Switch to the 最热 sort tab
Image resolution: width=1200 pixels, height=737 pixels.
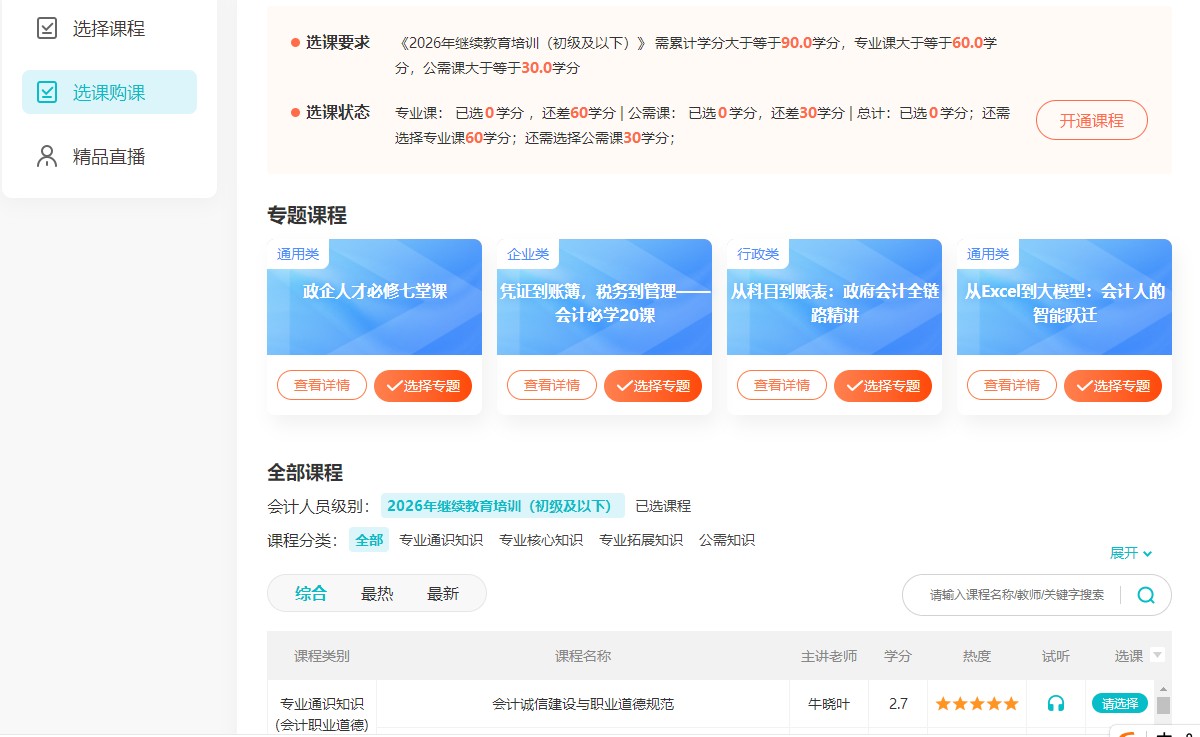click(377, 592)
